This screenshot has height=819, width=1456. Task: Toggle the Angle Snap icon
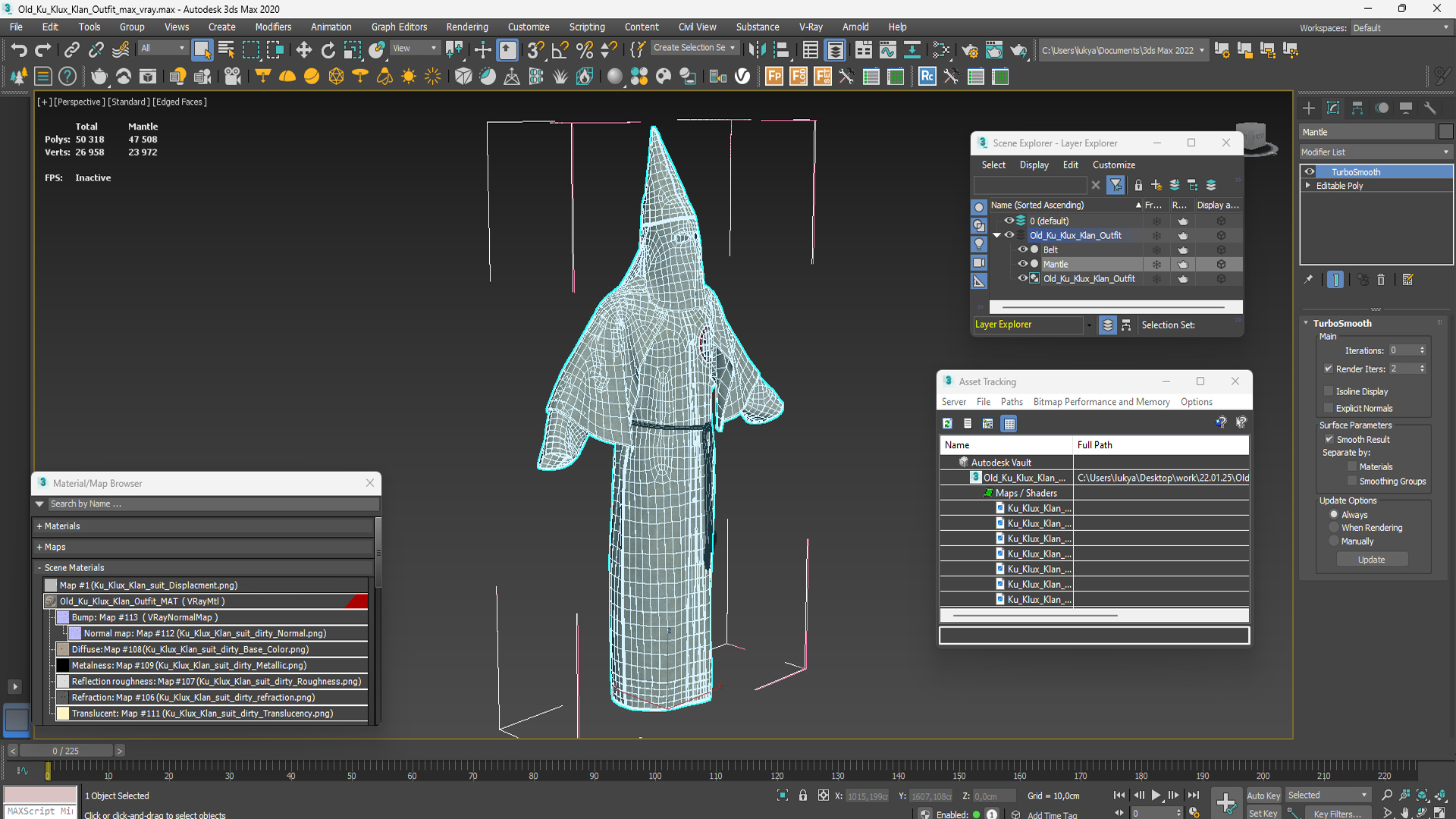tap(560, 50)
